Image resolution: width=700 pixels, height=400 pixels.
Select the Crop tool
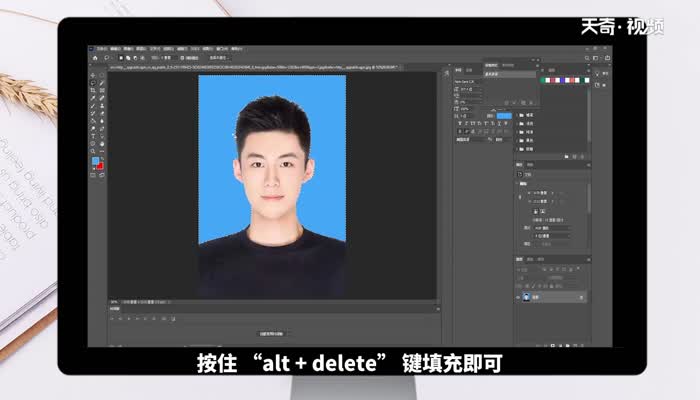coord(93,90)
